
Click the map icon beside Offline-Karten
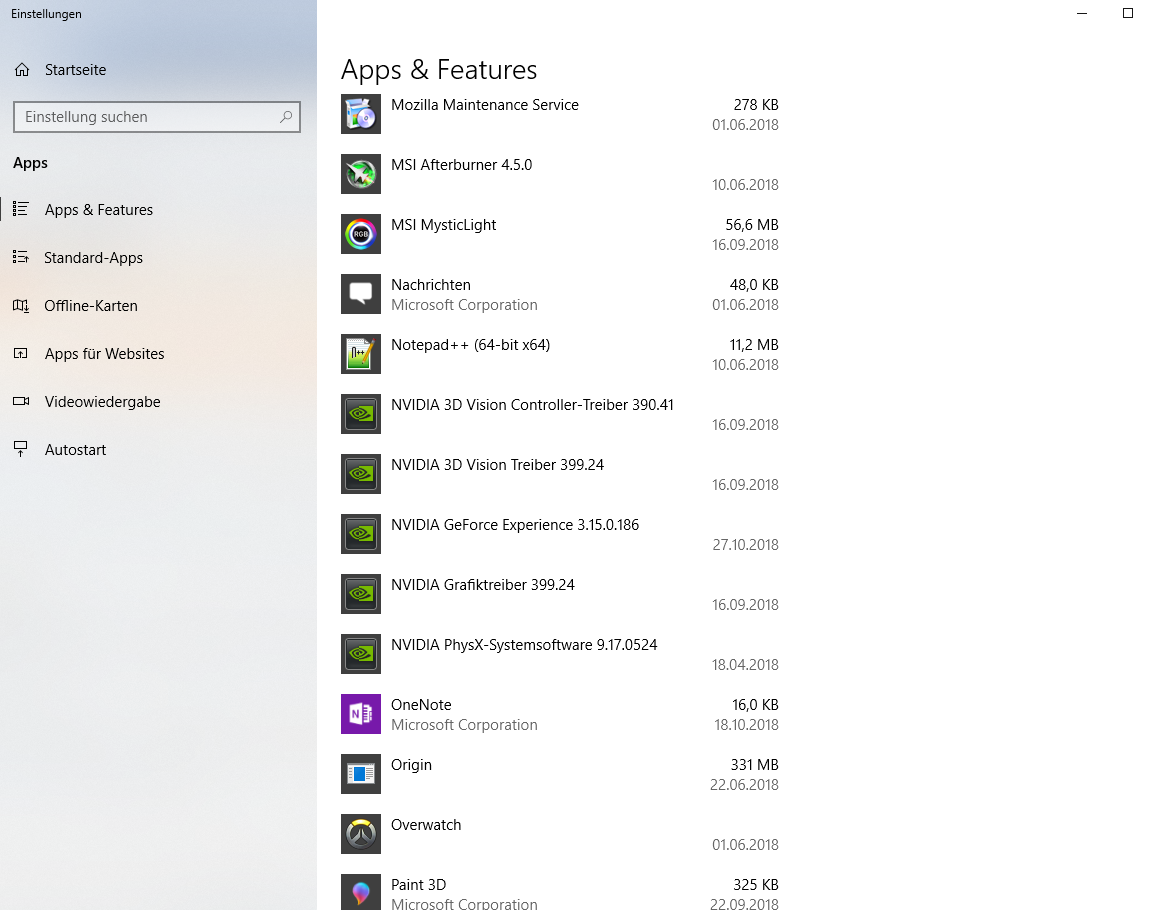point(21,306)
